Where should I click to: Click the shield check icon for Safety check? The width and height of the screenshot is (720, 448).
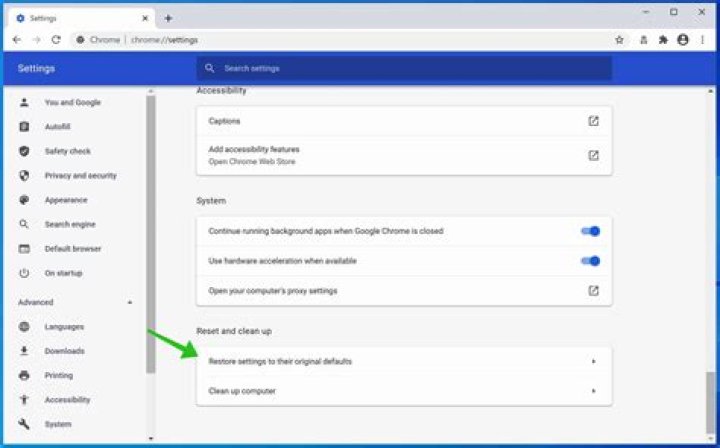pyautogui.click(x=24, y=151)
